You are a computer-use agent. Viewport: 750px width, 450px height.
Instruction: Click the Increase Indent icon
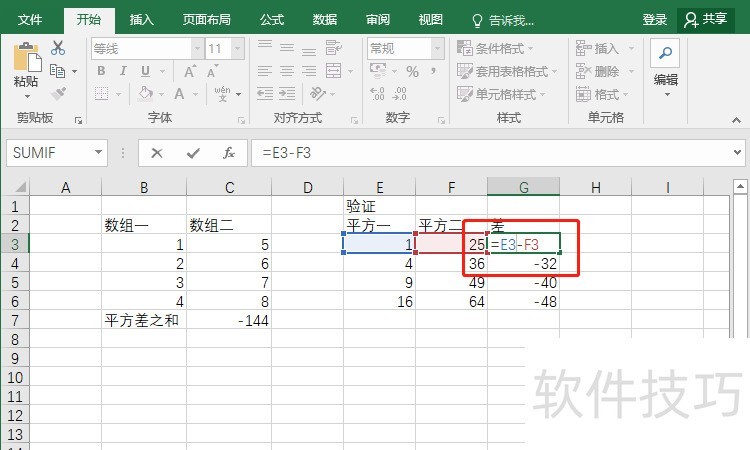[287, 93]
